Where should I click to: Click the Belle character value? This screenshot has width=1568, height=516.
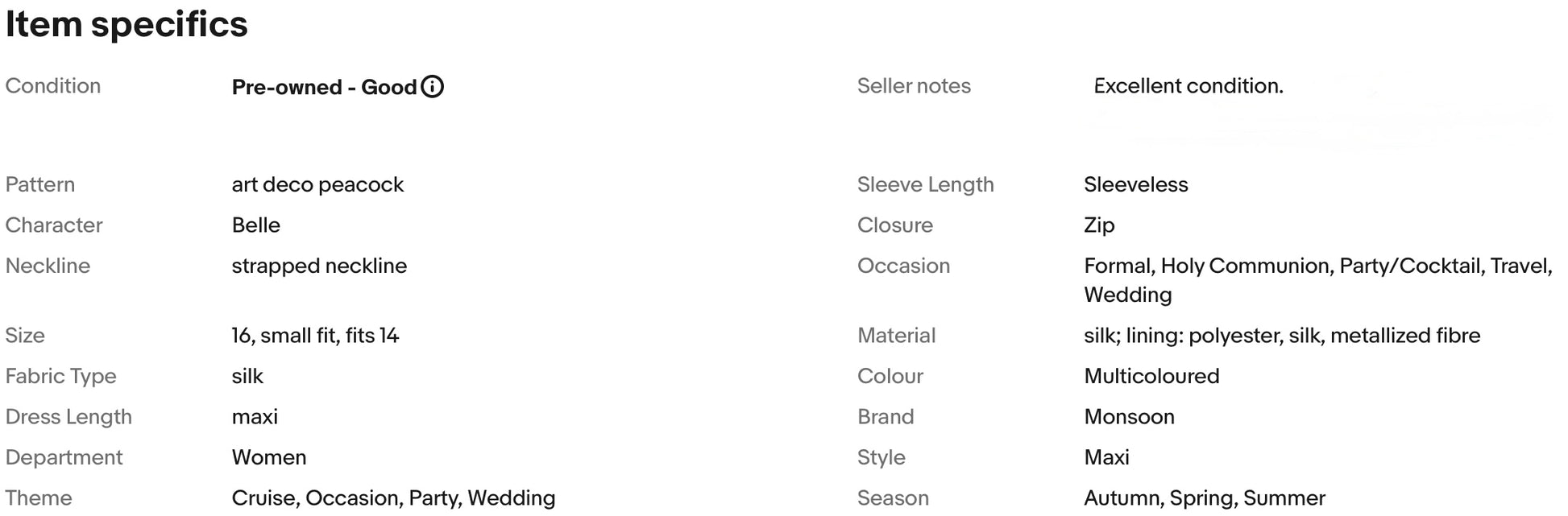click(255, 225)
